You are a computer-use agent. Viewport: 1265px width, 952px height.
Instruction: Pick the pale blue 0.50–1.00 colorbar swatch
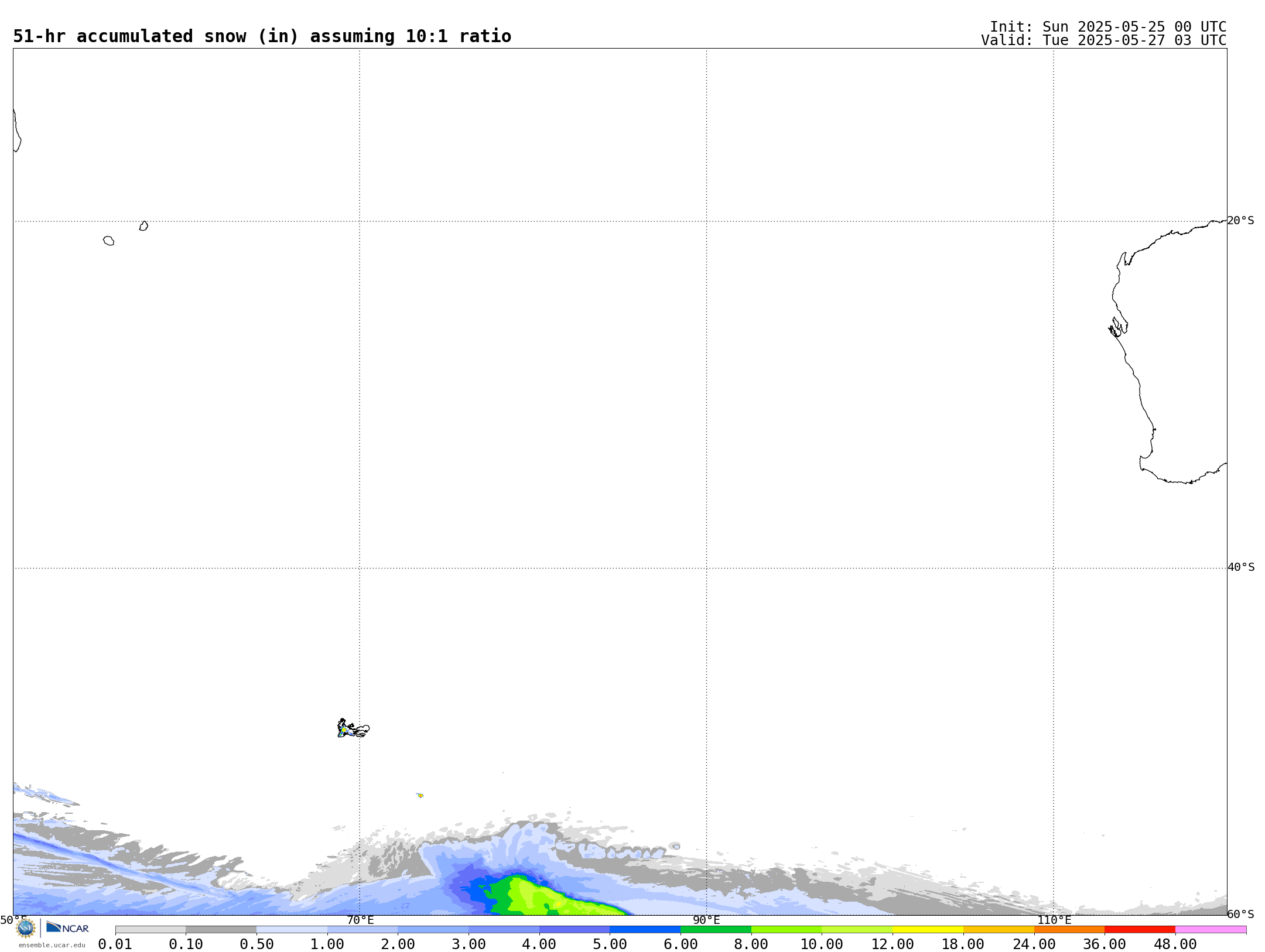(292, 930)
